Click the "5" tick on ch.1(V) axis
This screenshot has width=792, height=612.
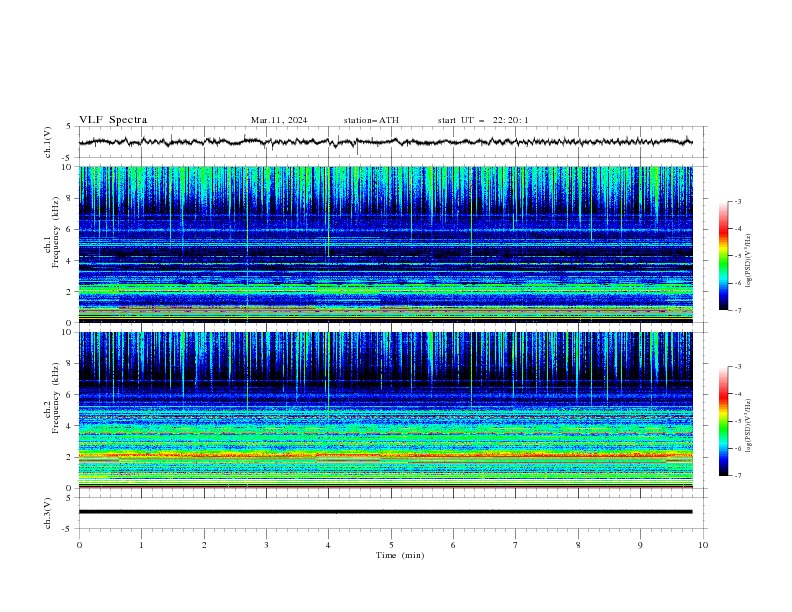69,126
